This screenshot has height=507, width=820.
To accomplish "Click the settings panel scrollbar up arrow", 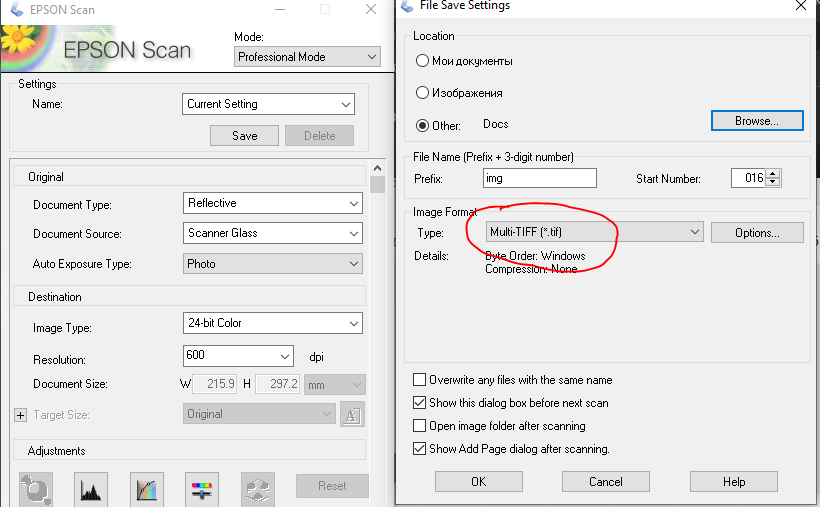I will 378,168.
